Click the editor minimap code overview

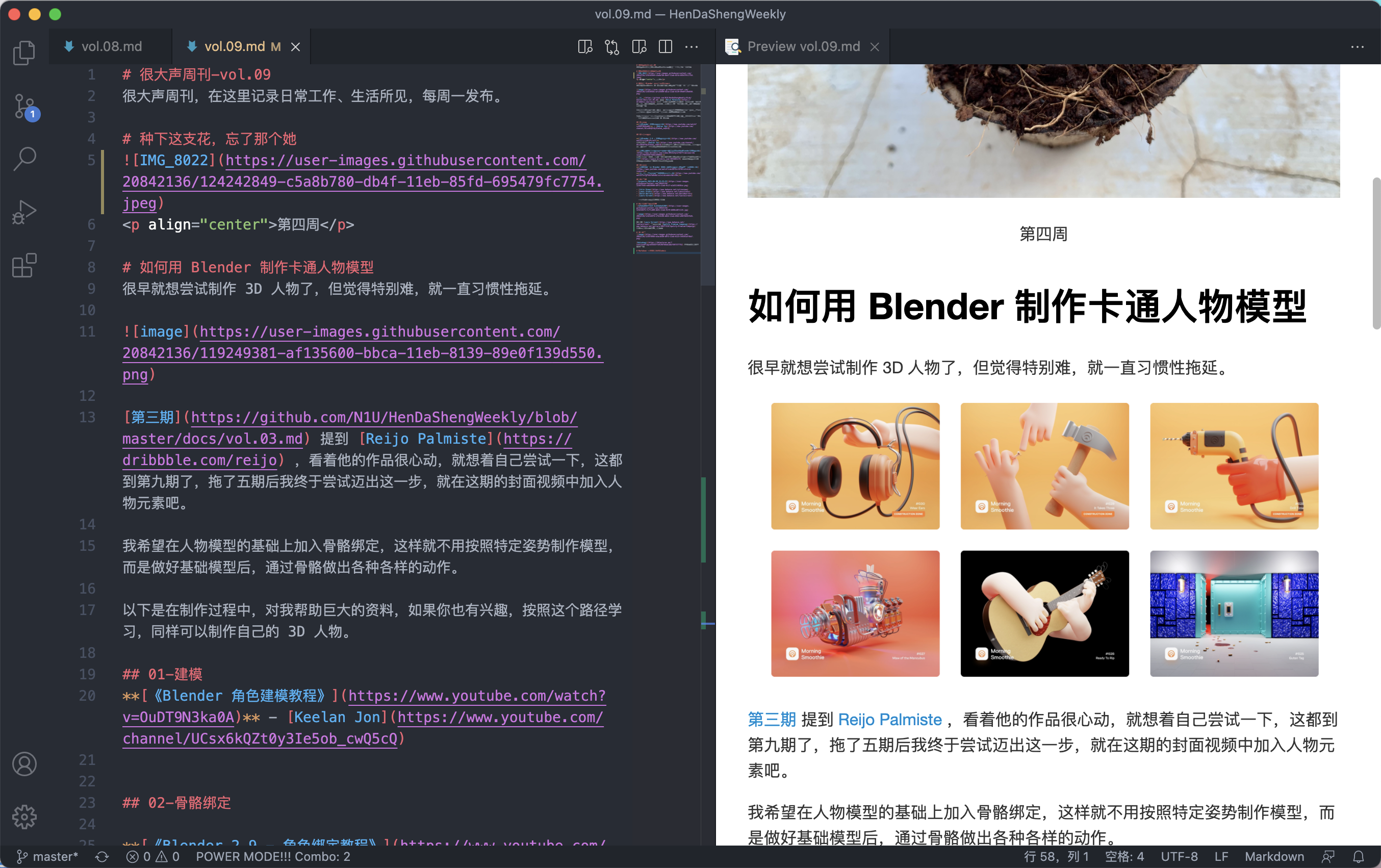click(x=667, y=158)
